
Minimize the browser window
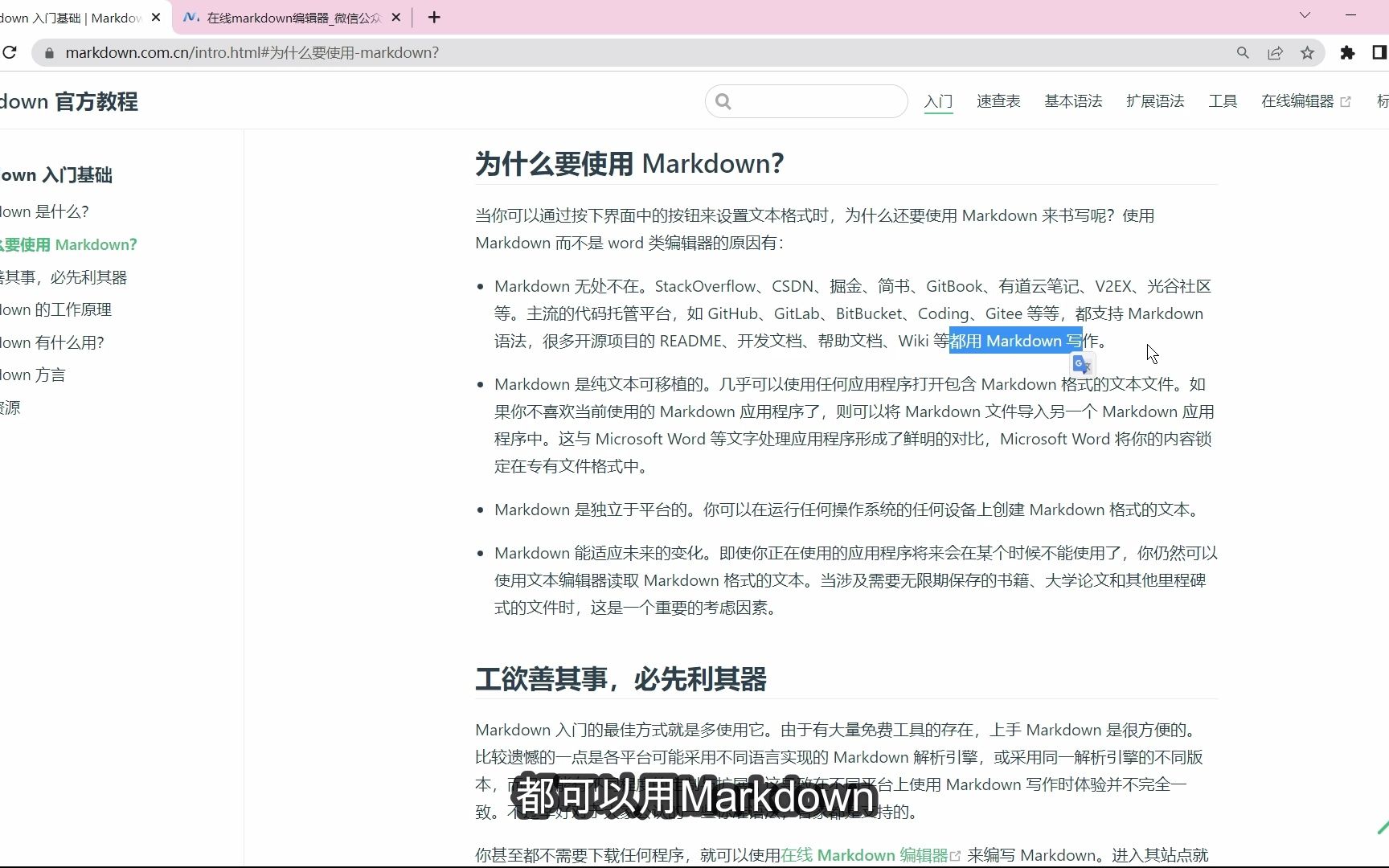1350,15
